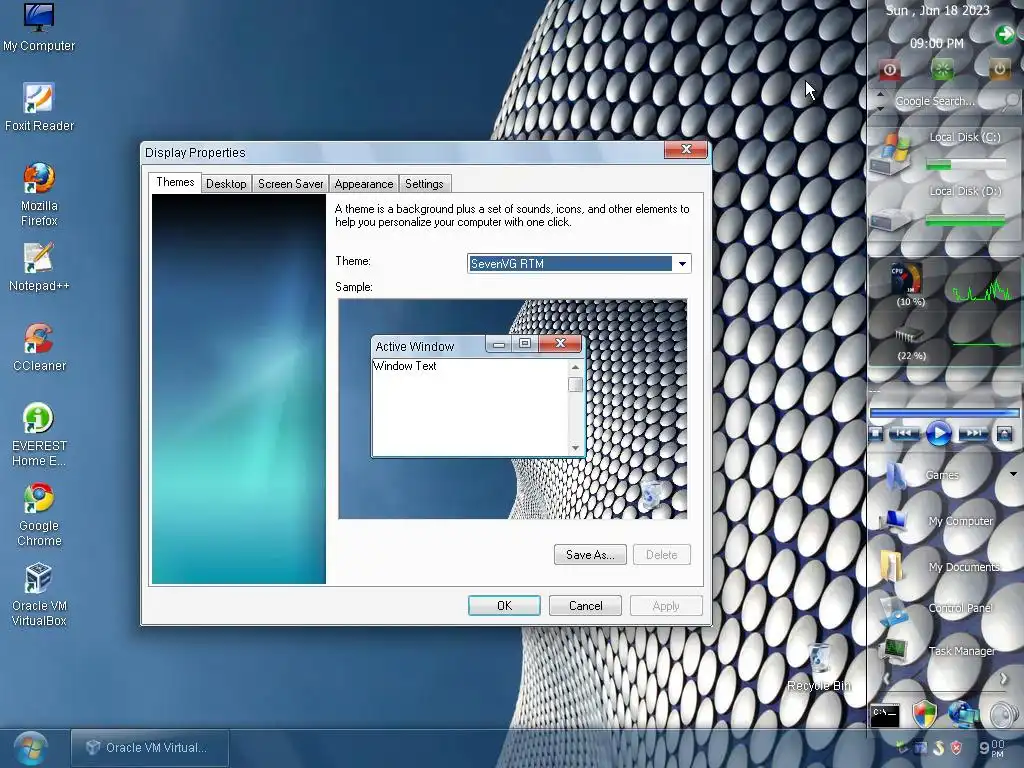This screenshot has width=1024, height=768.
Task: Click the media player previous track button
Action: coord(904,433)
